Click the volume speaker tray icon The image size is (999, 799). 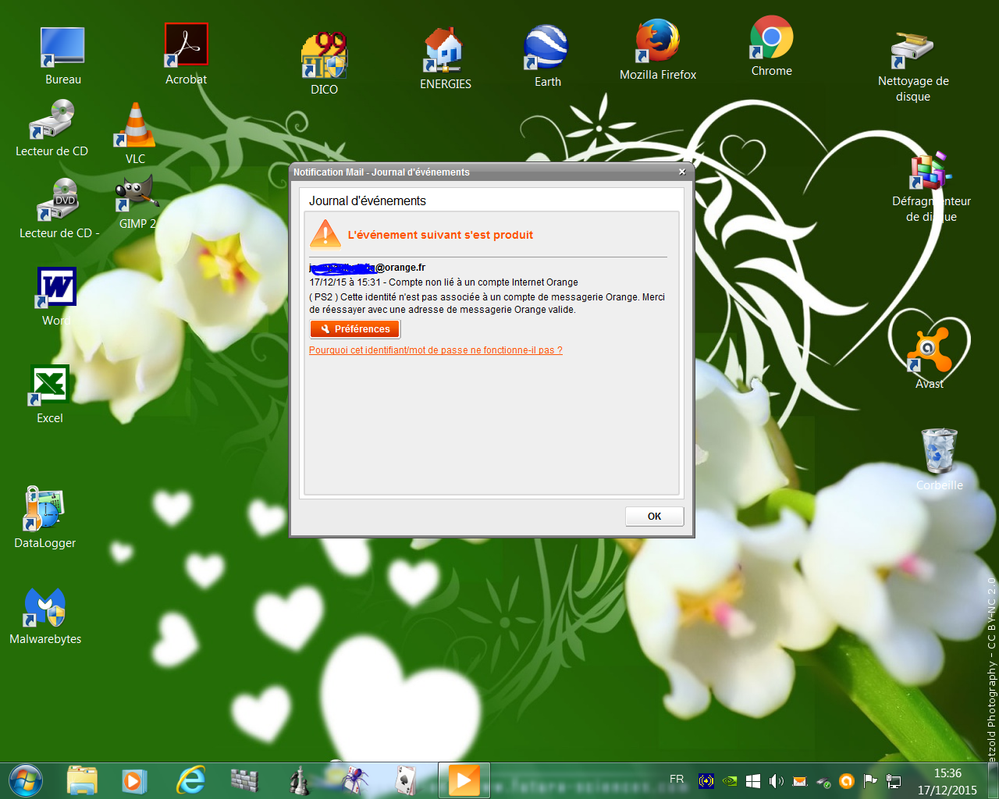[776, 781]
